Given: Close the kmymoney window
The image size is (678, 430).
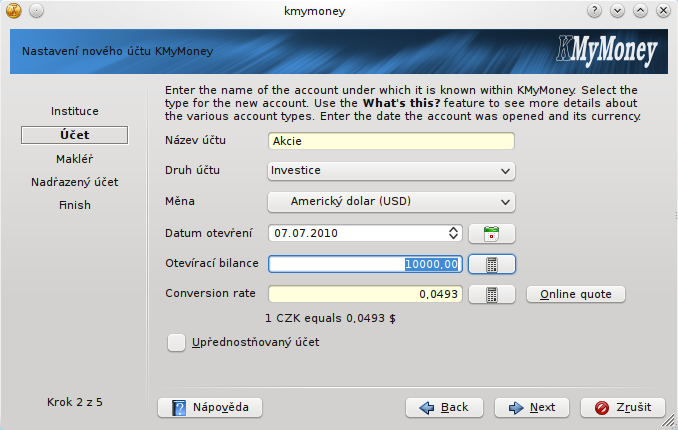Looking at the screenshot, I should 663,10.
